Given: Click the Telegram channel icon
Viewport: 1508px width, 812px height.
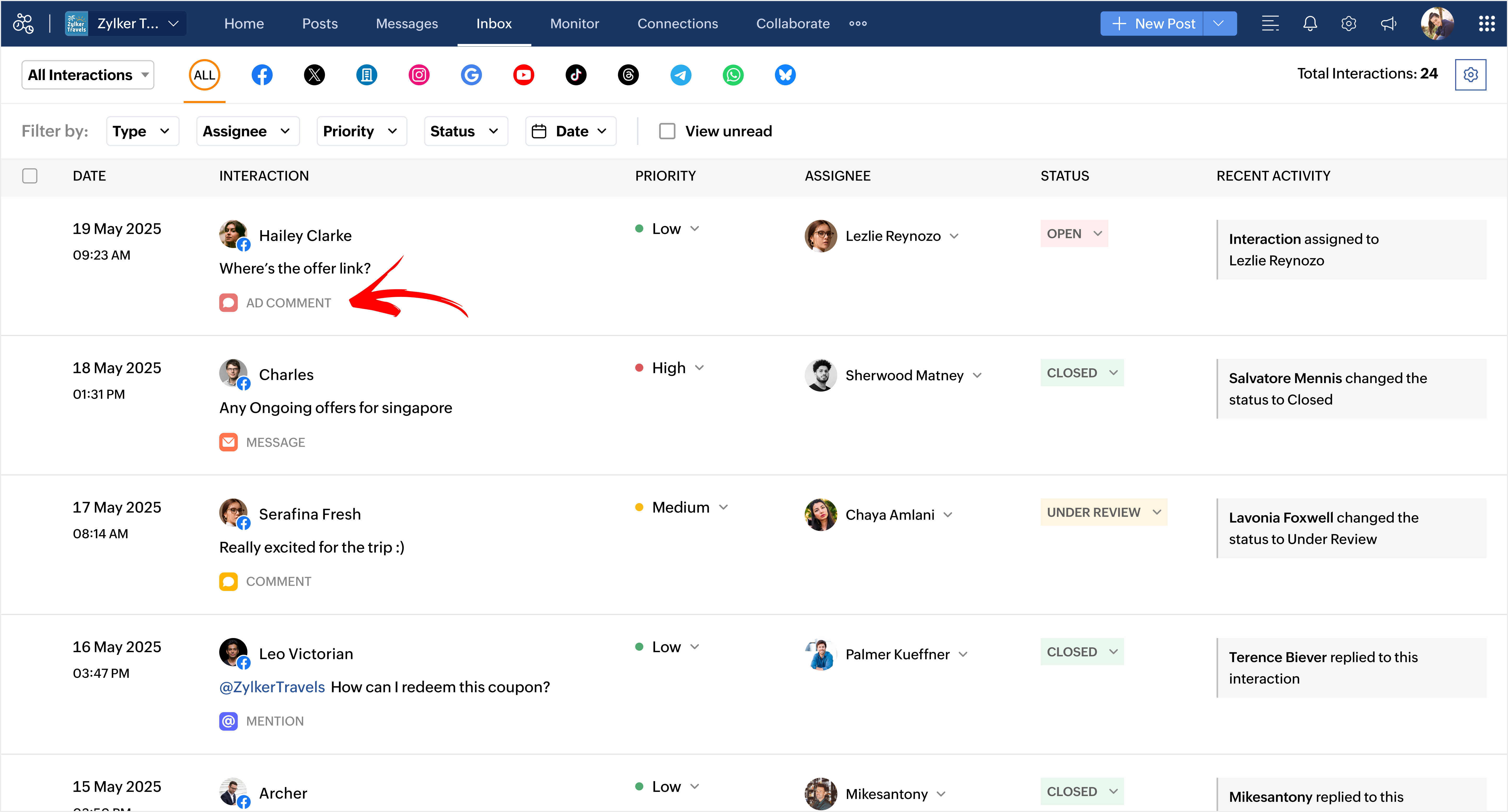Looking at the screenshot, I should [680, 75].
